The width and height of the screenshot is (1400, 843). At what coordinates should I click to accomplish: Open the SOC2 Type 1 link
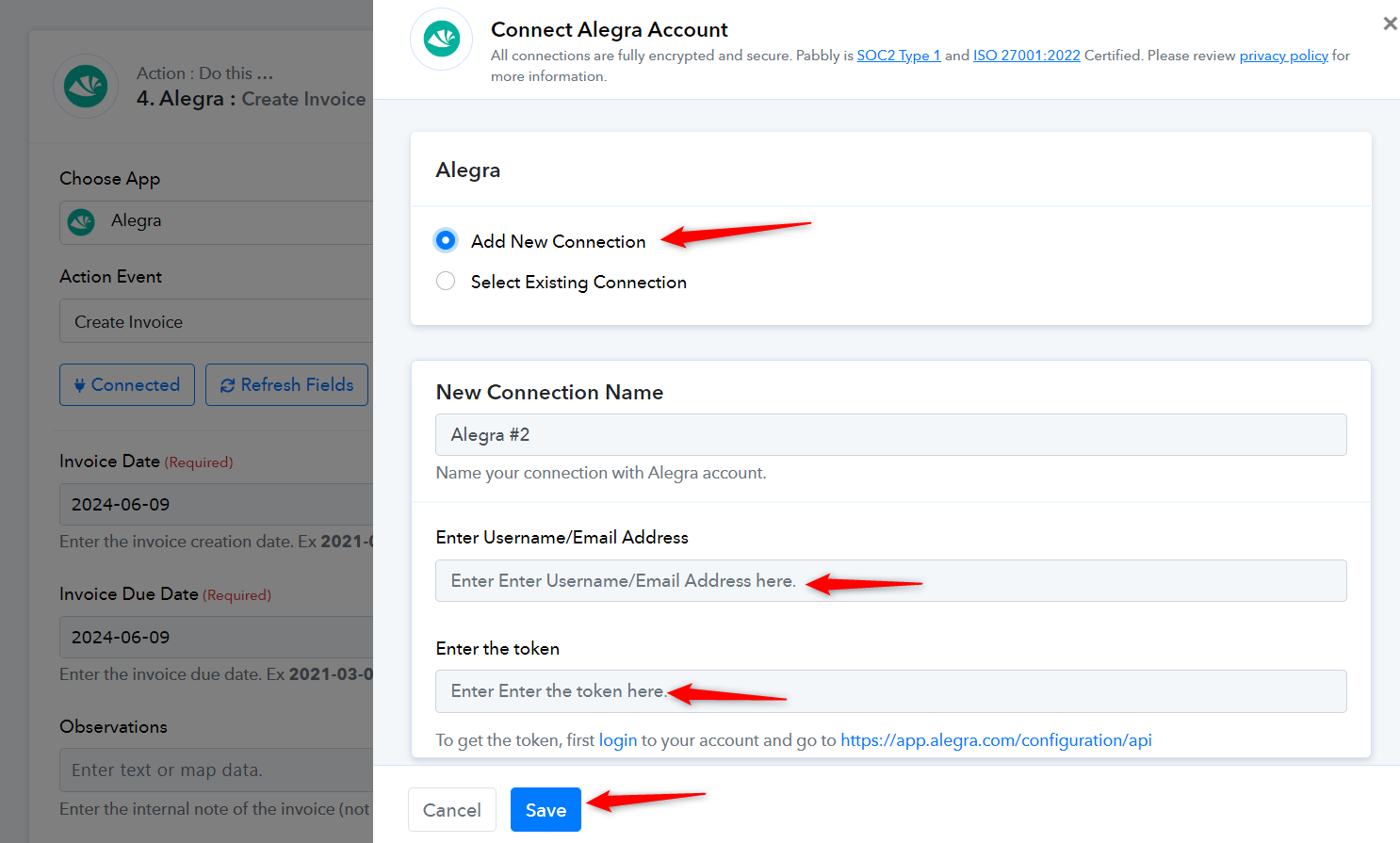(899, 56)
